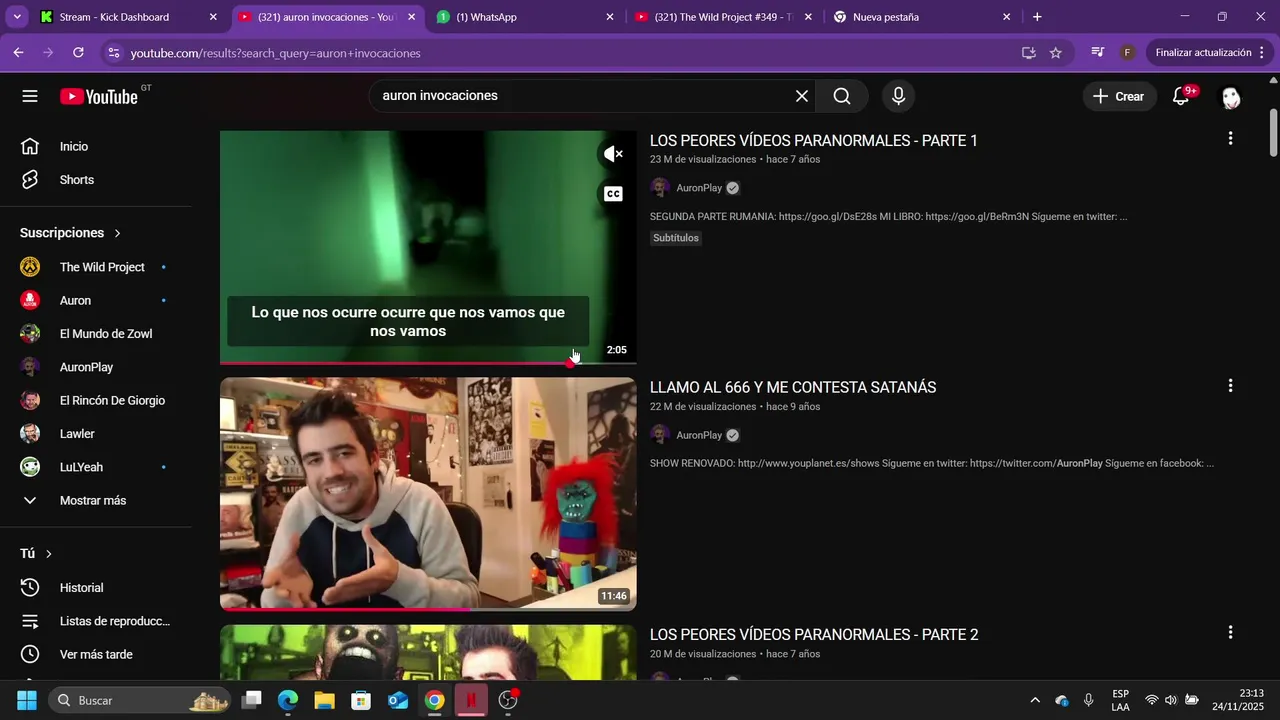Open more options for LLAMO AL 666 video
Image resolution: width=1280 pixels, height=720 pixels.
[x=1230, y=386]
